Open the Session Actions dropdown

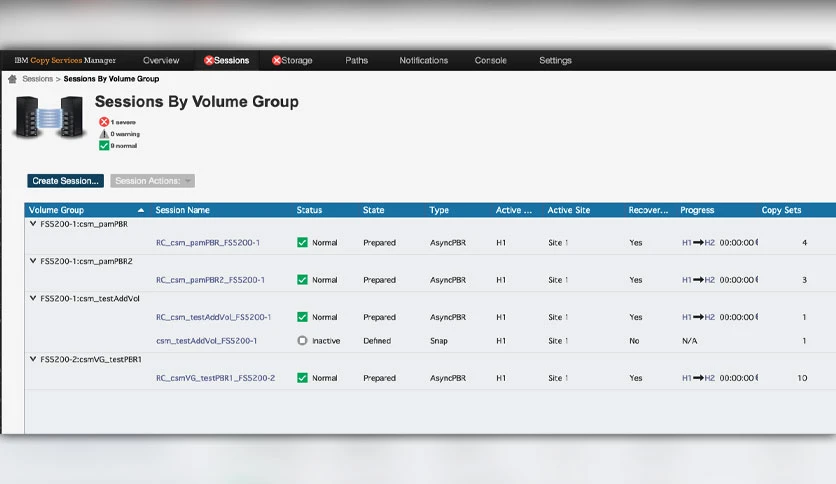pos(152,181)
